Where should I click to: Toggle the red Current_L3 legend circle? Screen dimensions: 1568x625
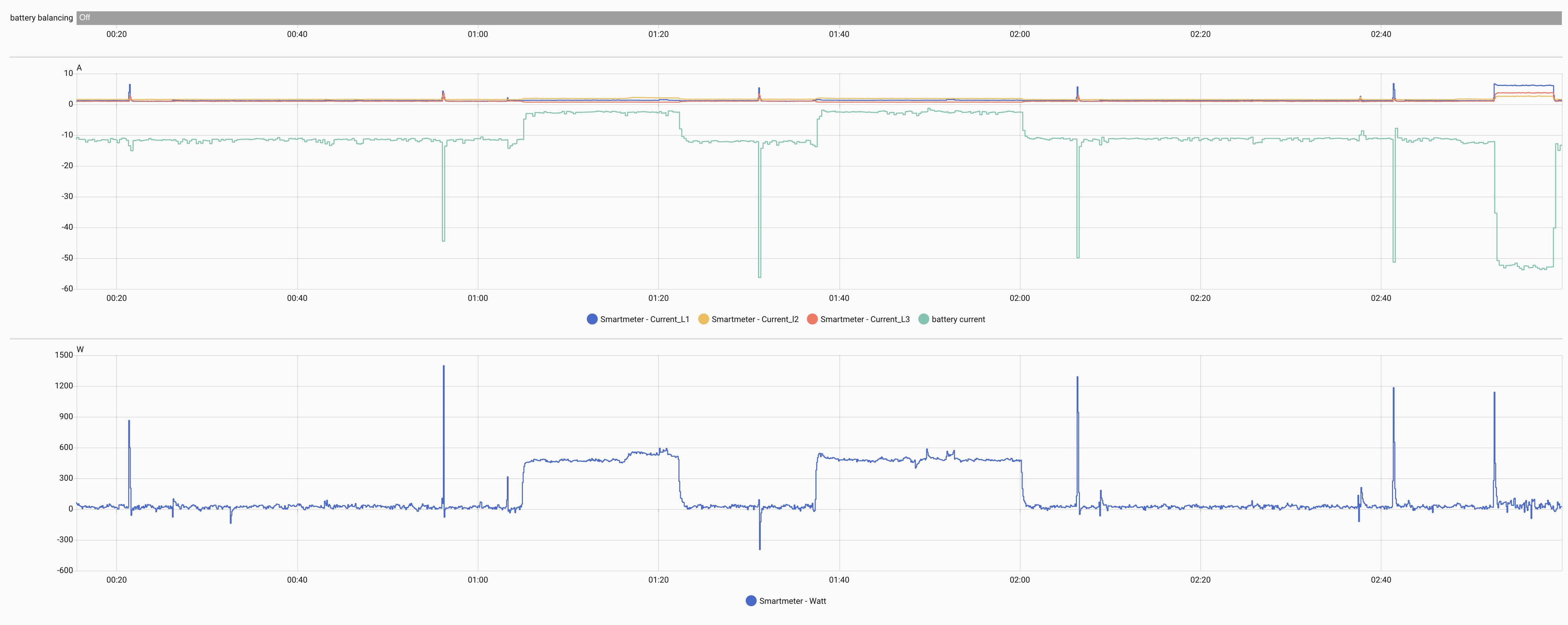tap(812, 319)
